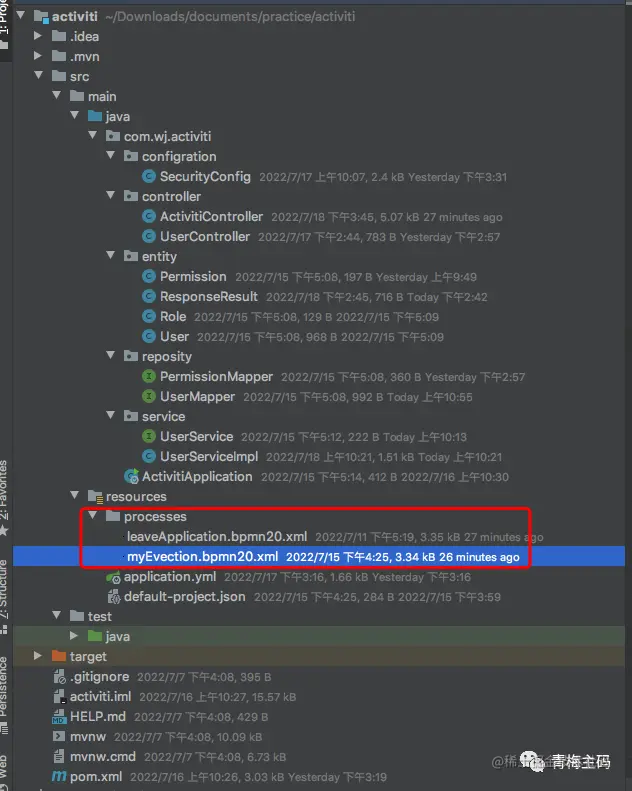Select the pom.xml file name

click(x=96, y=776)
